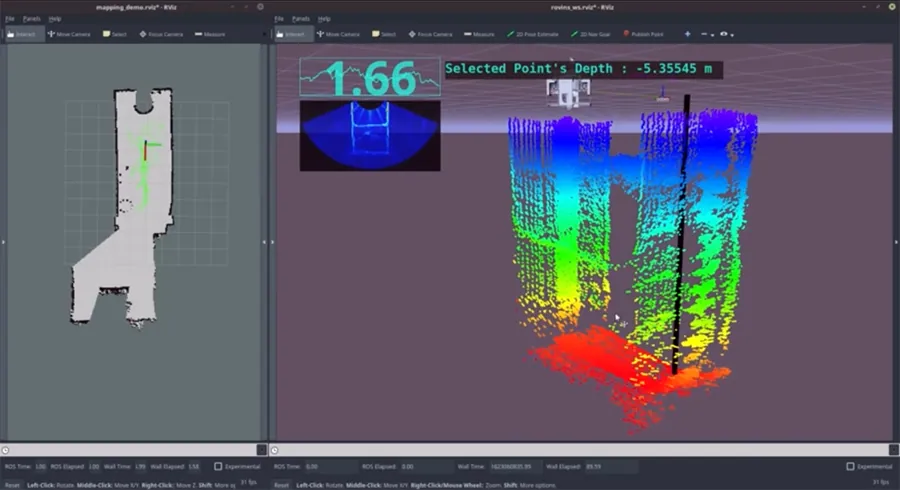The height and width of the screenshot is (490, 900).
Task: Click rovins_ws.rviz window title bar
Action: (x=582, y=7)
